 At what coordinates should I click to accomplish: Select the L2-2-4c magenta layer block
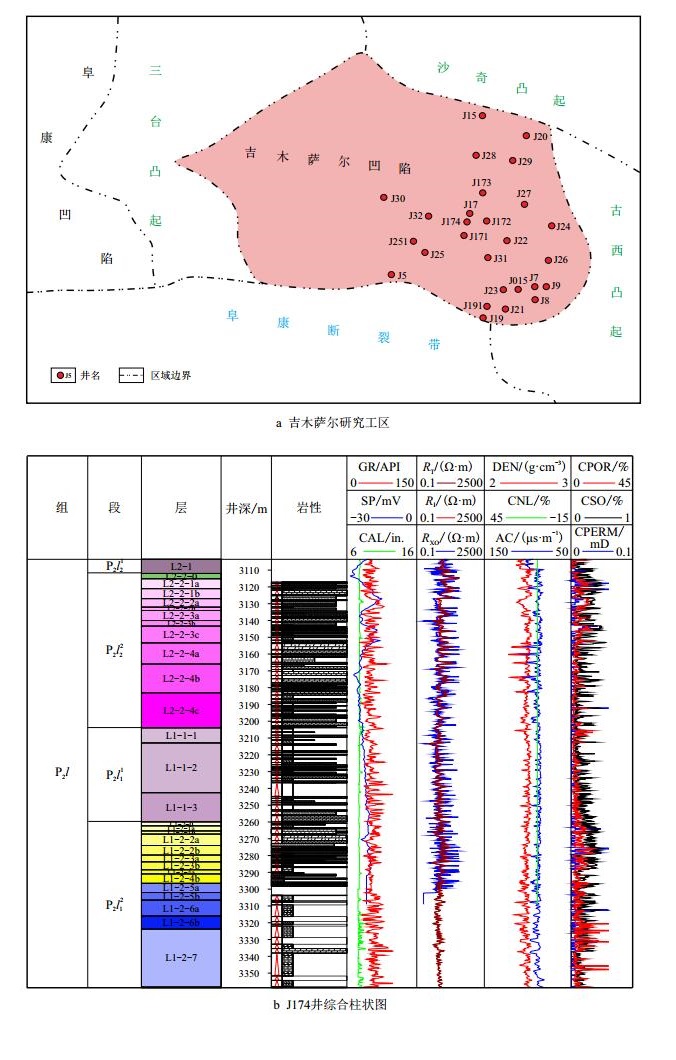click(x=180, y=710)
